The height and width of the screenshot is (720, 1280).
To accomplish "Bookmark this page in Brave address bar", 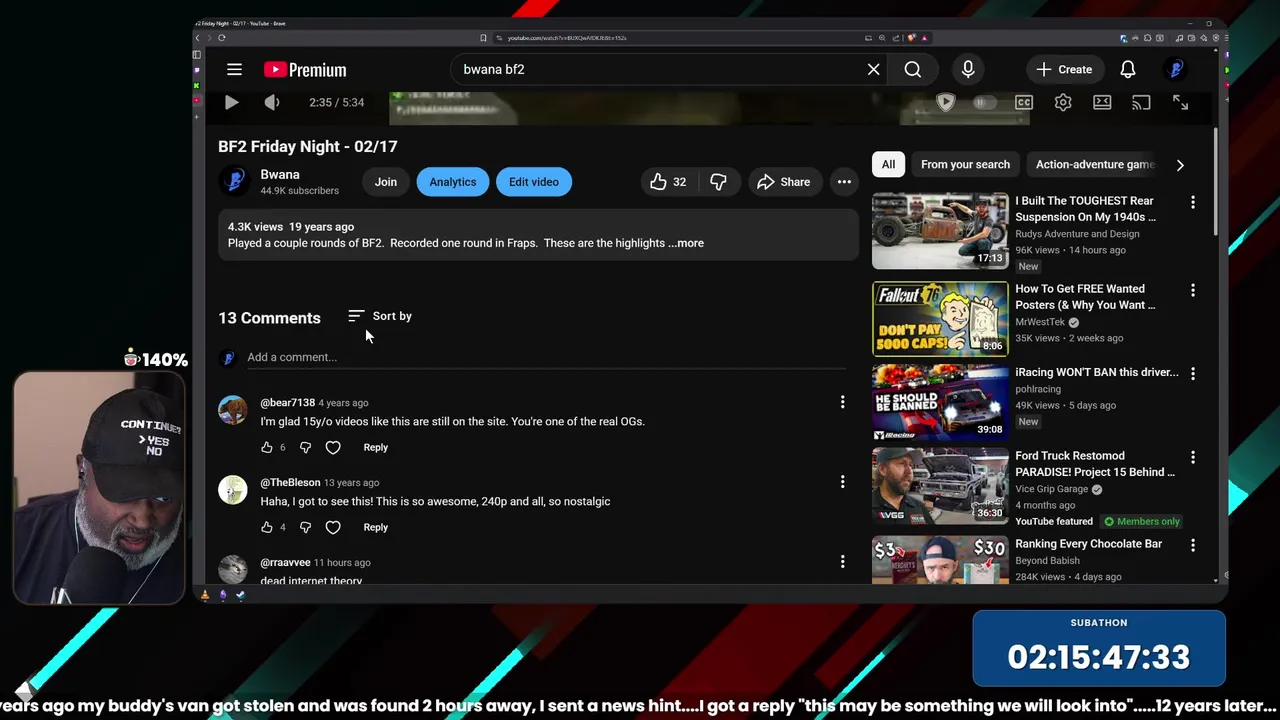I will pos(483,38).
